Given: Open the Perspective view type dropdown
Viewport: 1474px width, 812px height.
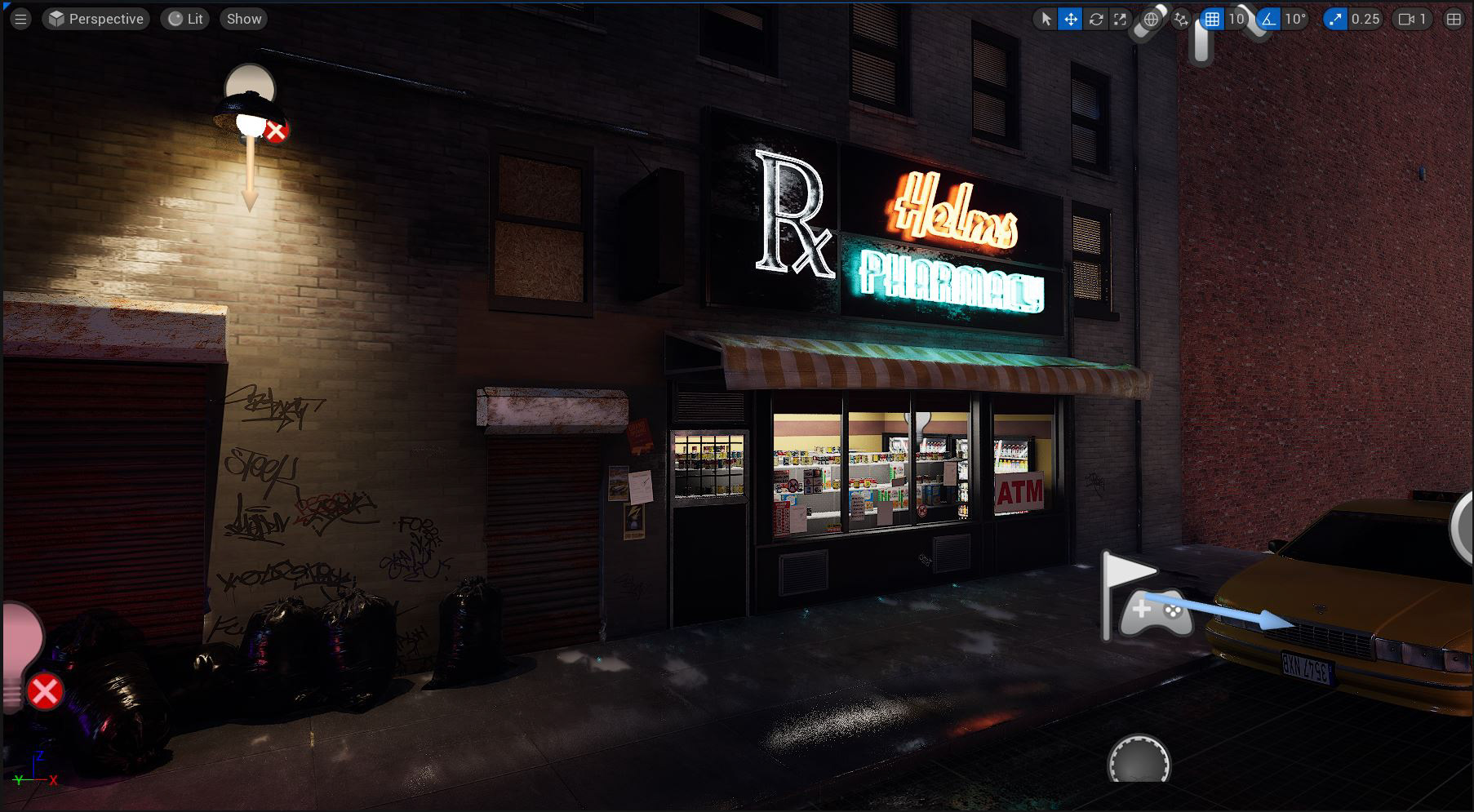Looking at the screenshot, I should pos(96,19).
